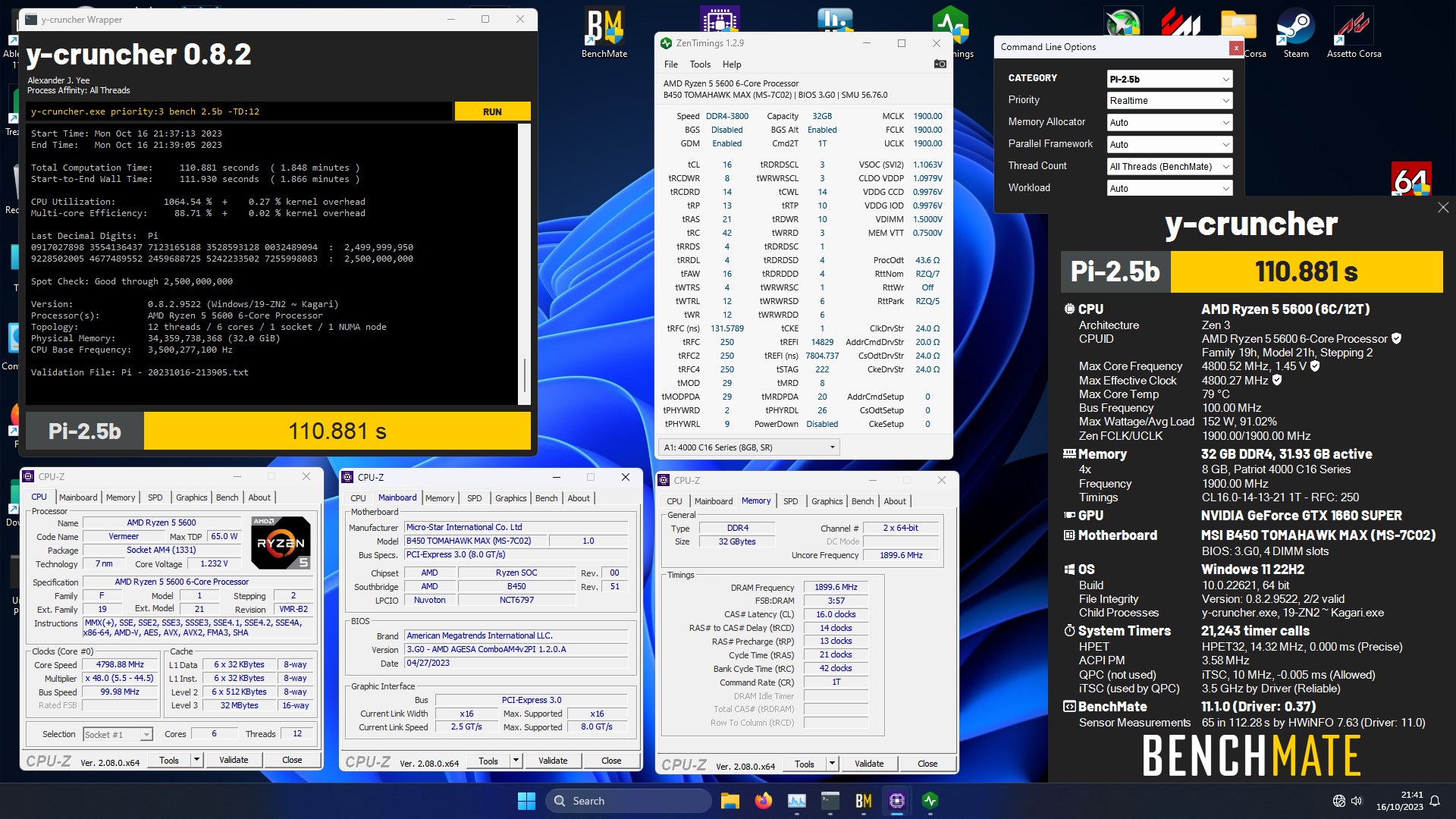Open the ZenTimings Tools menu
Screen dimensions: 1456x819
click(700, 64)
